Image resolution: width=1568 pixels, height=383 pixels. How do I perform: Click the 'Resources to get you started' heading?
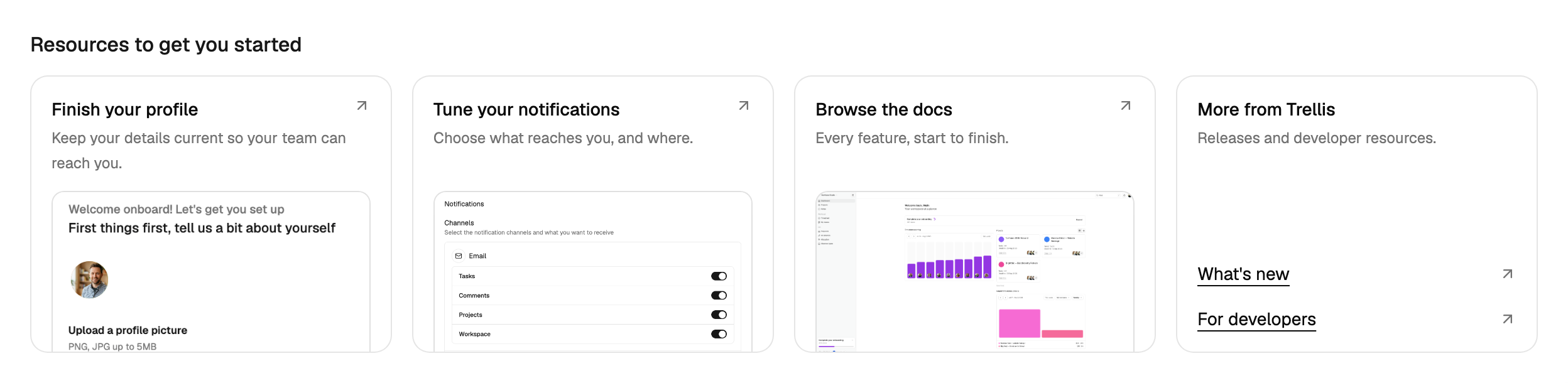166,45
